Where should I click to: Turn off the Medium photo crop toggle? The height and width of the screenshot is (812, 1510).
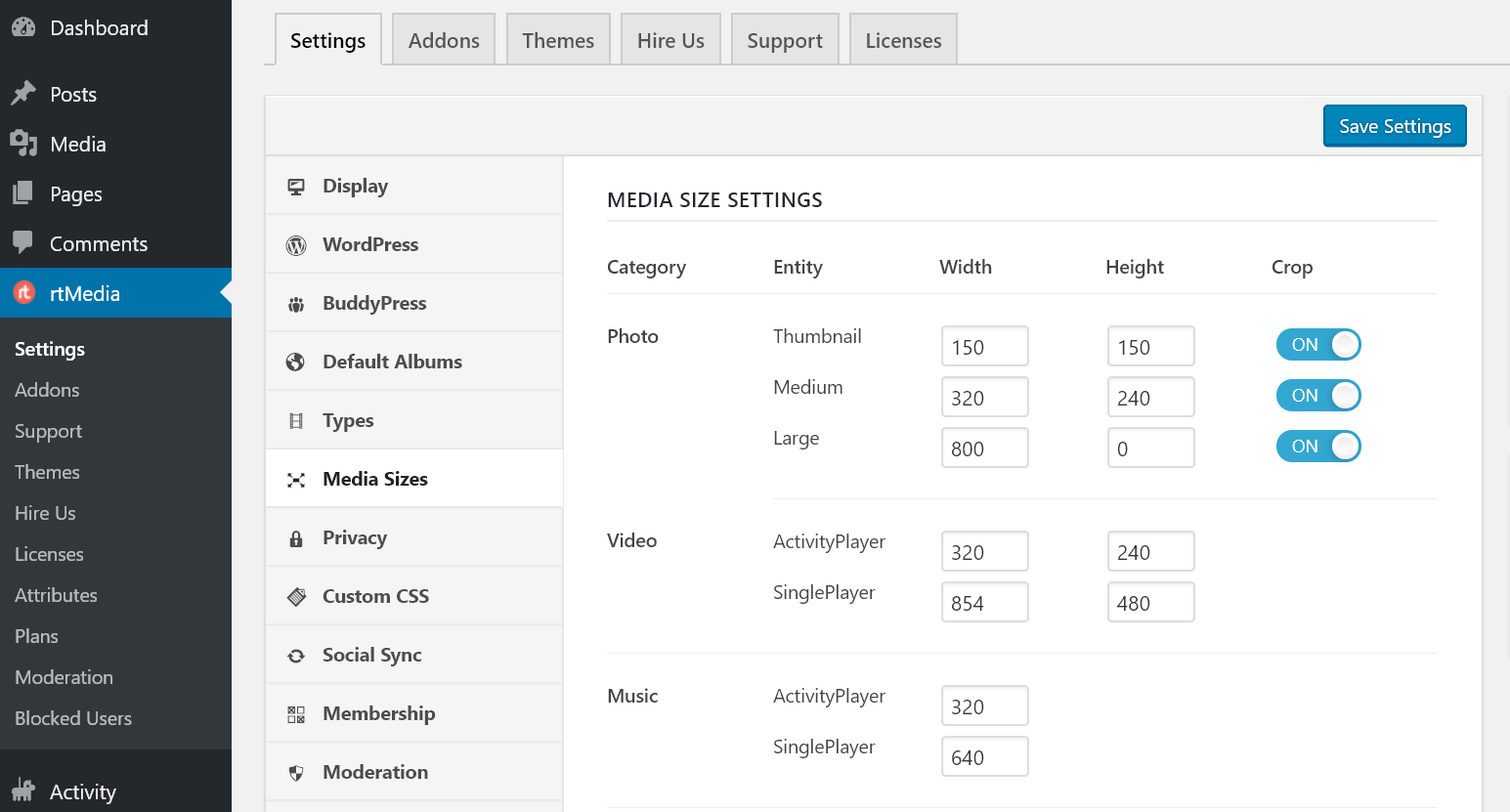[x=1318, y=396]
